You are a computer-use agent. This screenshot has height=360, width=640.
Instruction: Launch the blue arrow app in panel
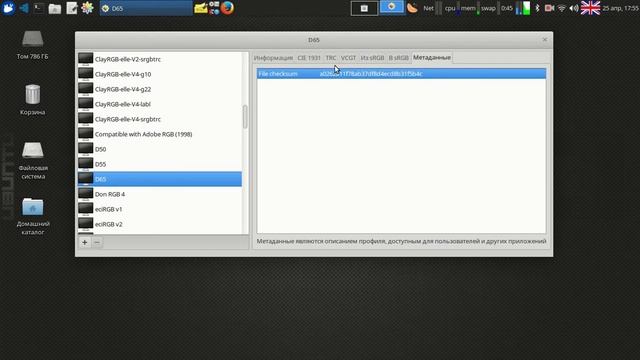pyautogui.click(x=24, y=8)
